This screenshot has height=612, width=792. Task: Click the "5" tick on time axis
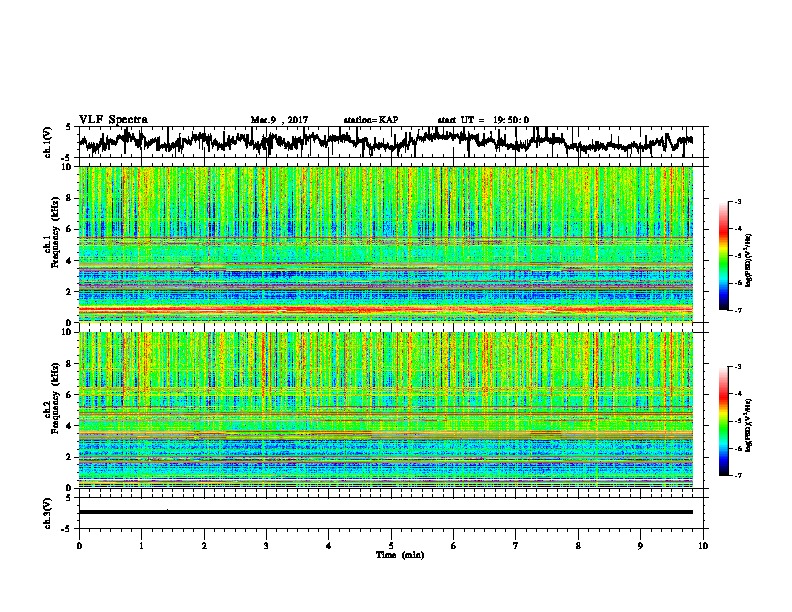(x=391, y=546)
